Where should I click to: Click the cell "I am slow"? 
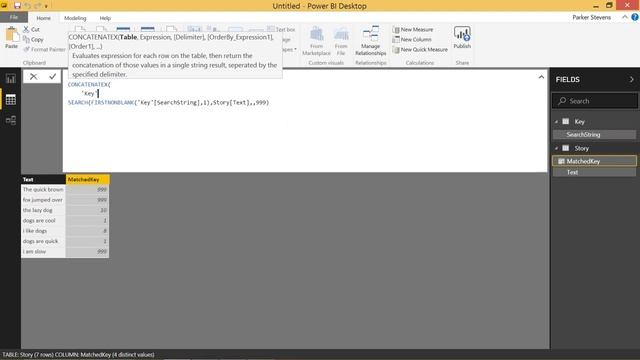coord(43,252)
